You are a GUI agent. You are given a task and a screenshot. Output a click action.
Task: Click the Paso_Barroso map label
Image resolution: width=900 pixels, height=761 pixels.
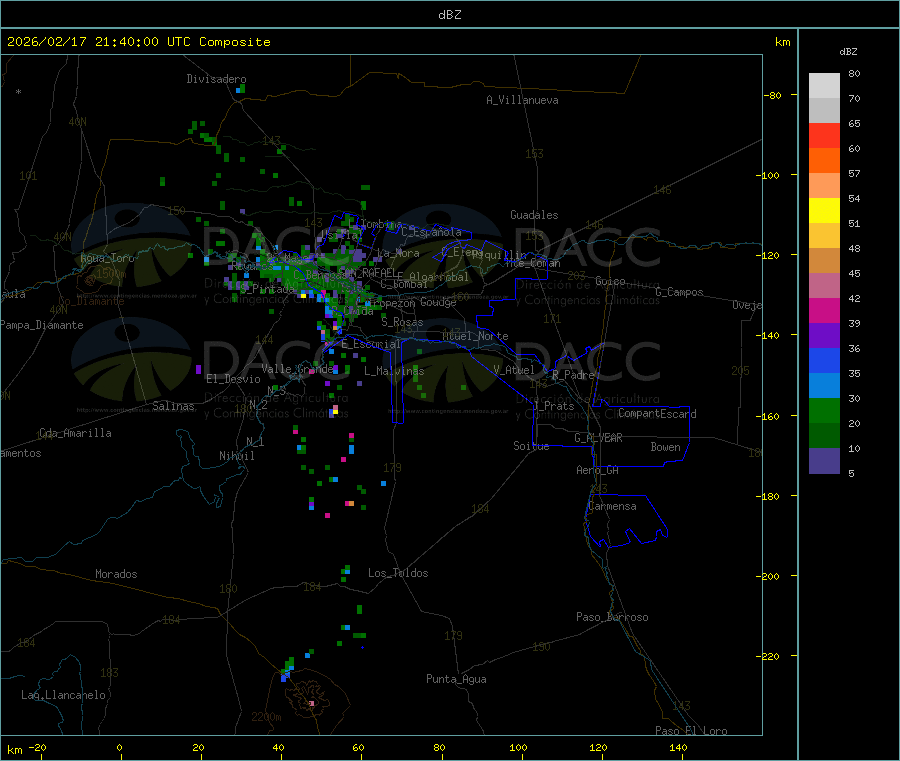pyautogui.click(x=612, y=617)
